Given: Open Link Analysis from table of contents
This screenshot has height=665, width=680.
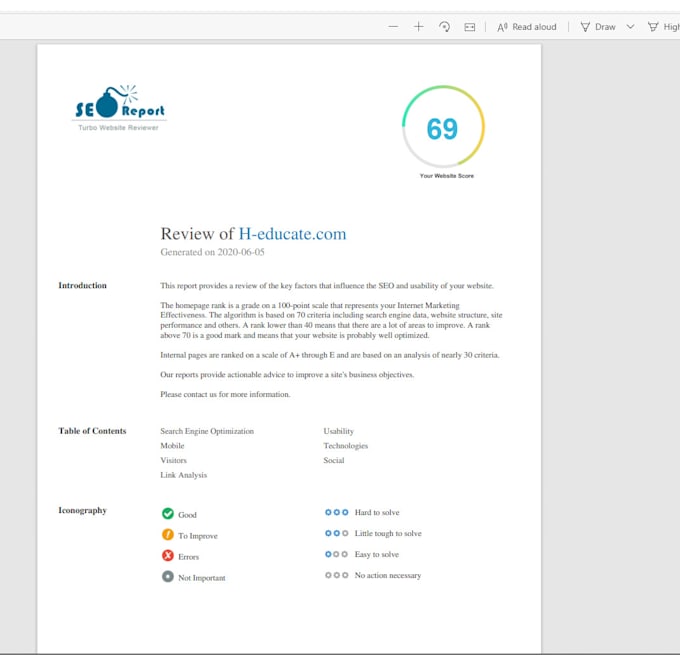Looking at the screenshot, I should (184, 475).
